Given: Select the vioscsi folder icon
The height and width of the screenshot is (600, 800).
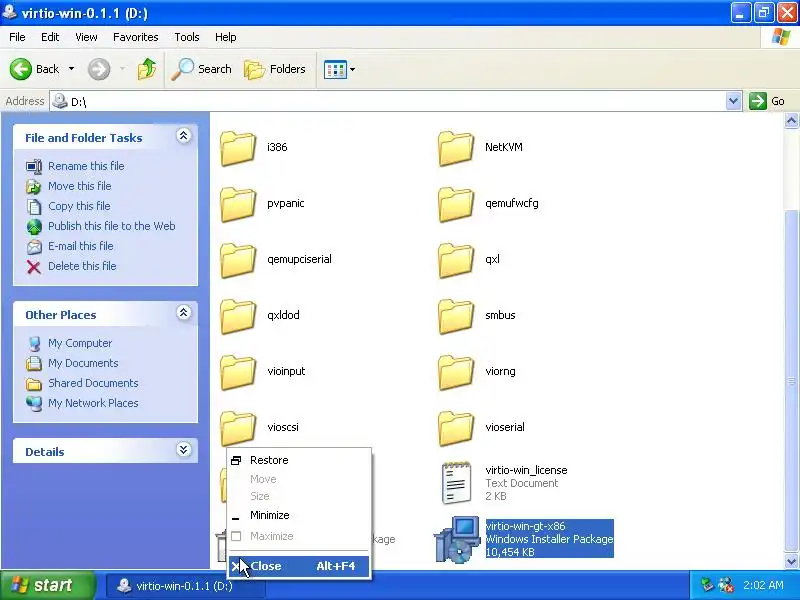Looking at the screenshot, I should [x=238, y=428].
